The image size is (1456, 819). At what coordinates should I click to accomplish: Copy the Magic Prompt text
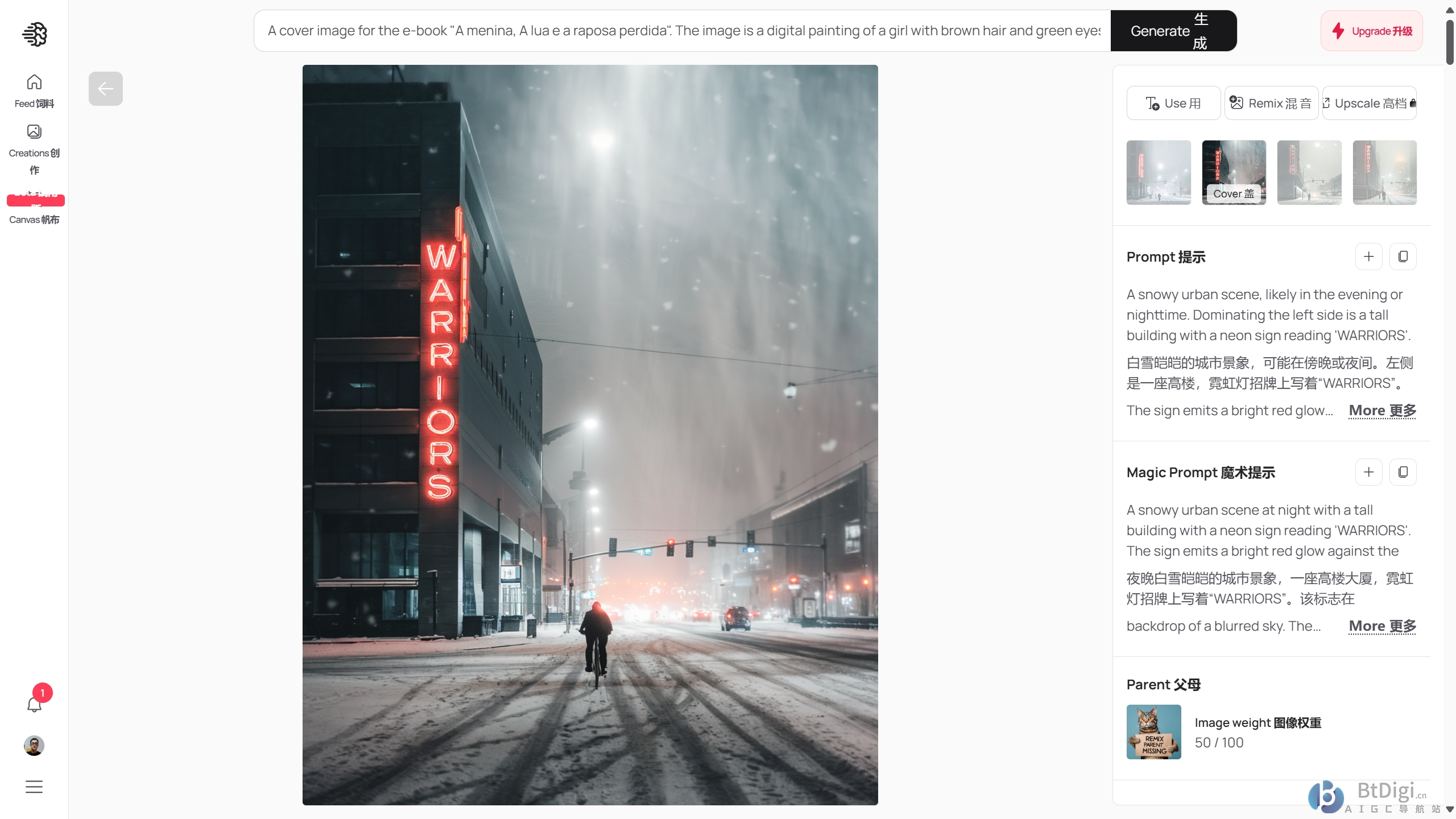[x=1403, y=472]
